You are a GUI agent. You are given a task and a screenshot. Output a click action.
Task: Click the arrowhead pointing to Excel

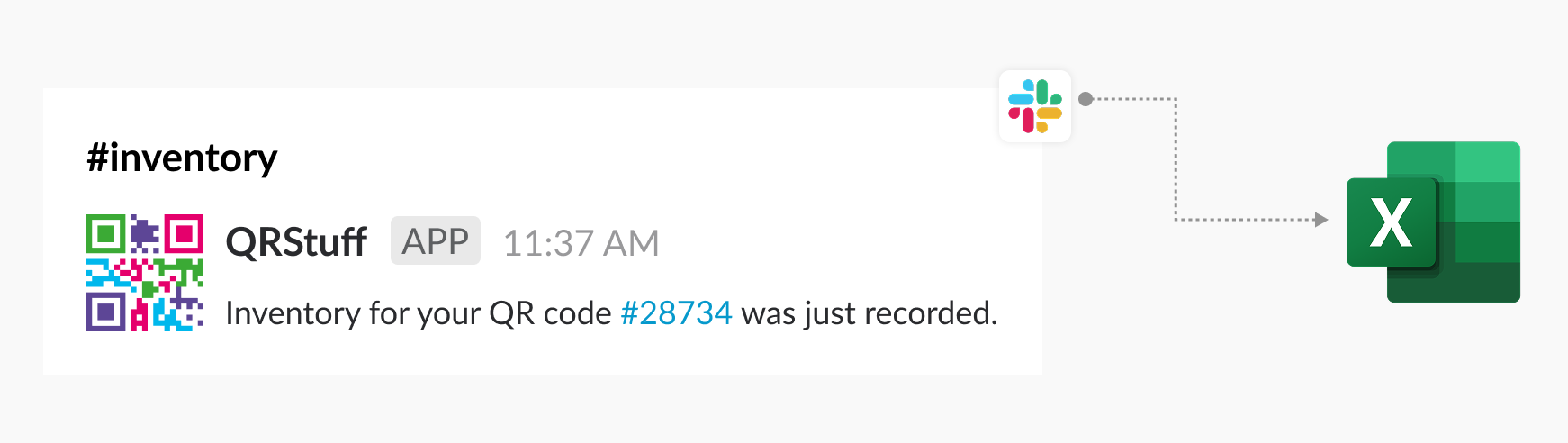coord(1321,219)
